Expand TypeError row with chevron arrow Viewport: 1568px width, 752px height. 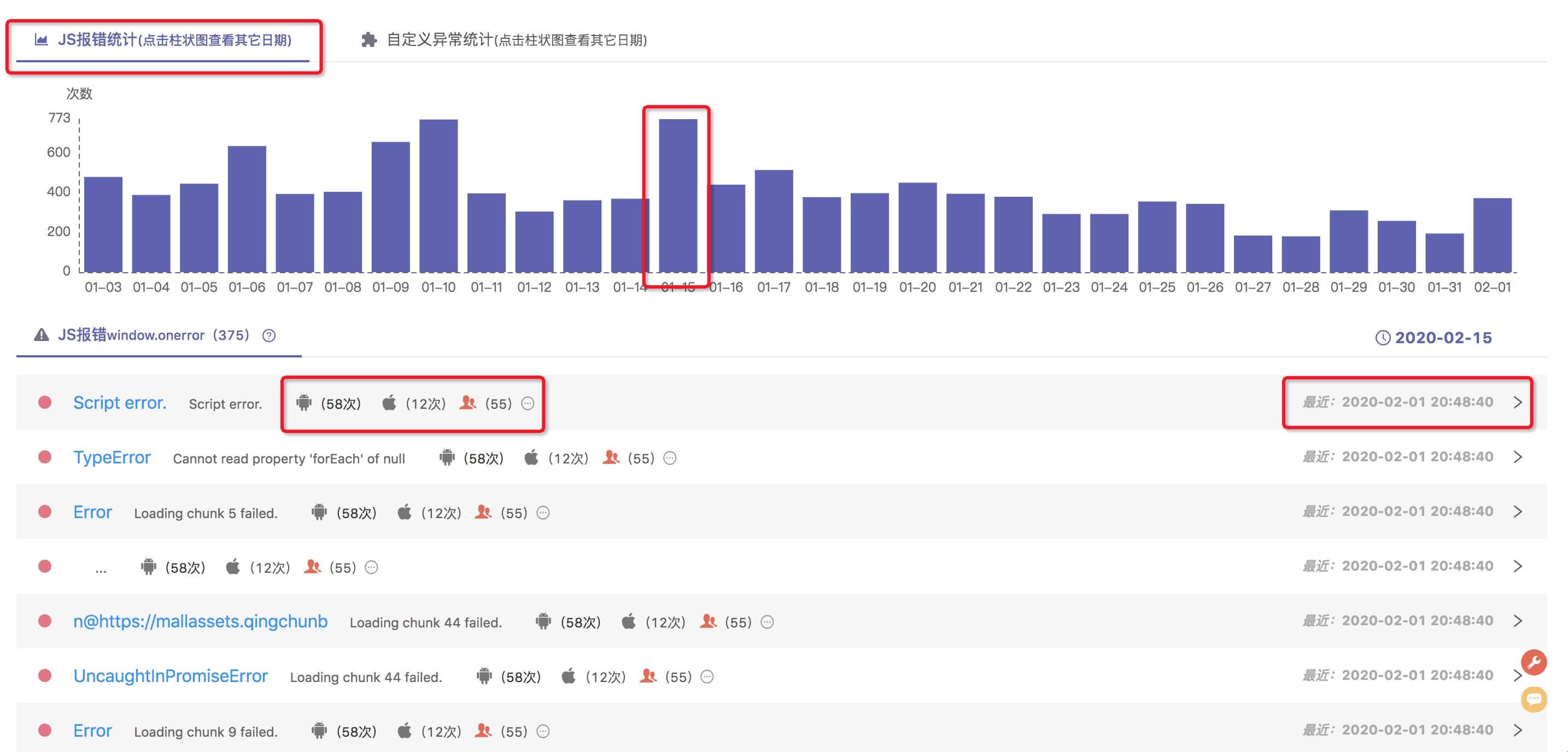click(x=1518, y=457)
